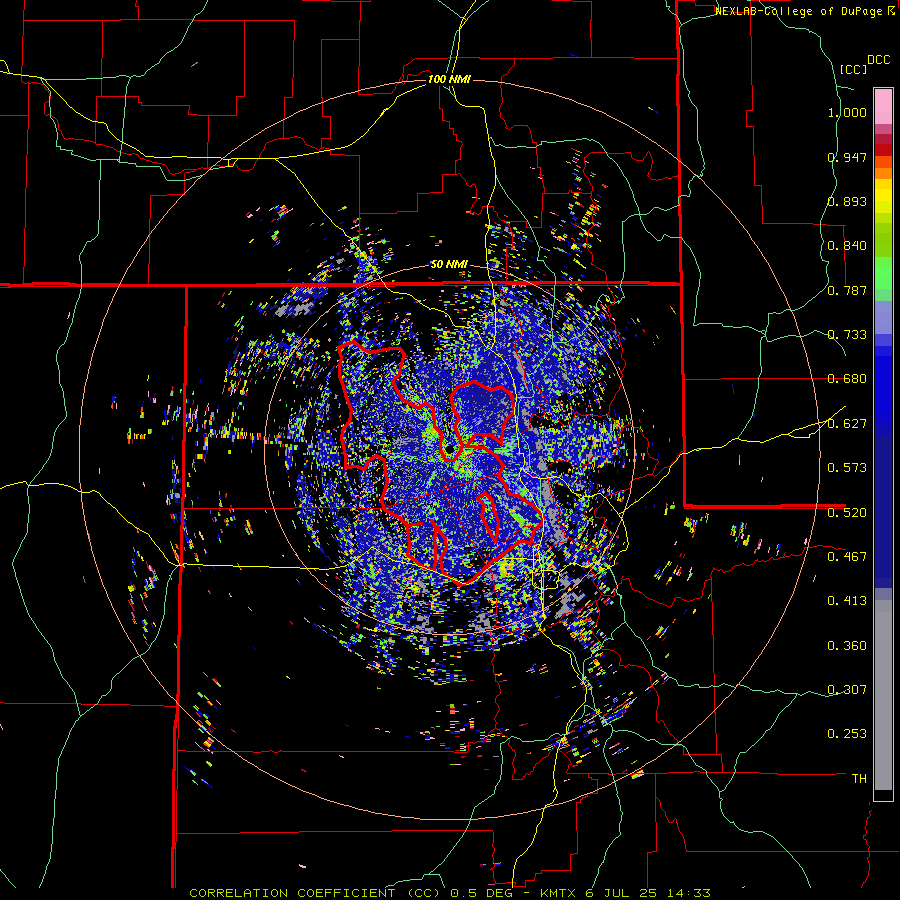The image size is (900, 900).
Task: Click the 0.947 legend value
Action: tap(847, 157)
